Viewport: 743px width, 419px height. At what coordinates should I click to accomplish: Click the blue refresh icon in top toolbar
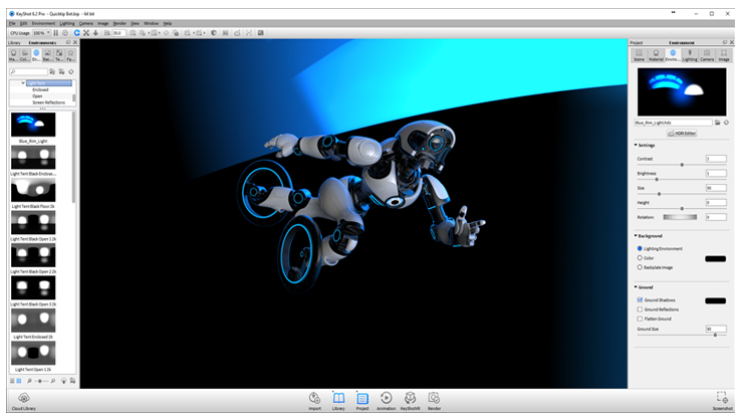[77, 33]
